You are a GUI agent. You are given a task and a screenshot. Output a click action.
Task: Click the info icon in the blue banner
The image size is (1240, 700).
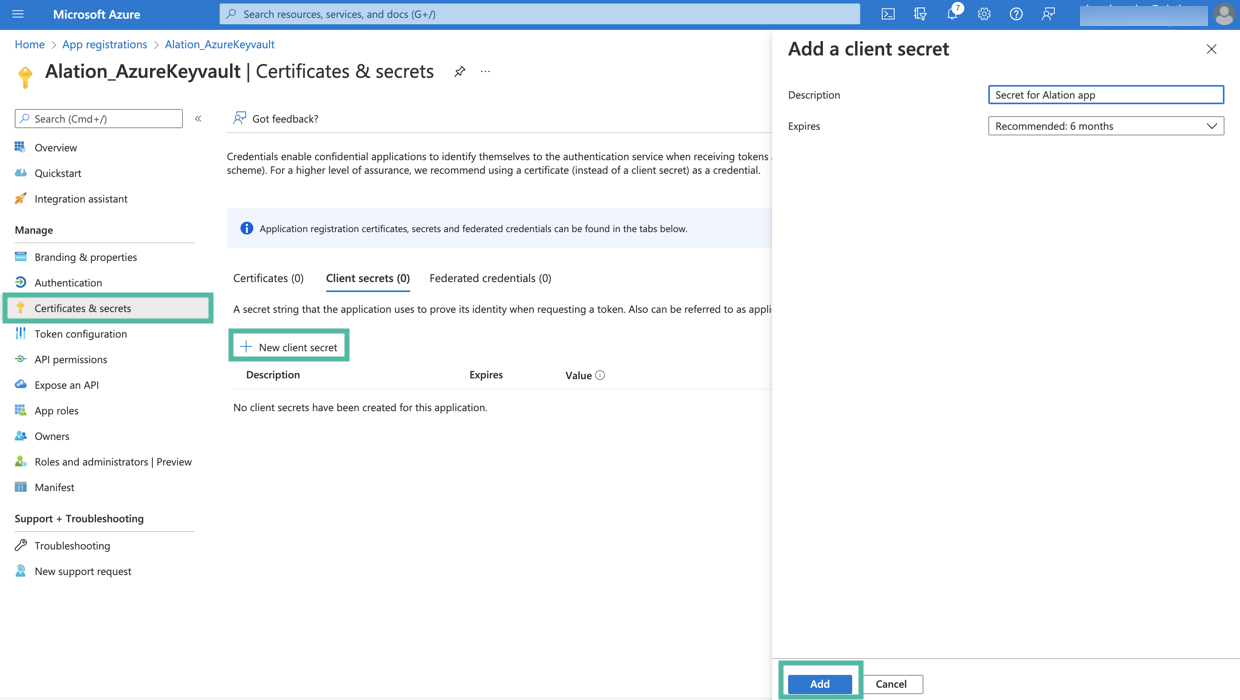point(246,229)
